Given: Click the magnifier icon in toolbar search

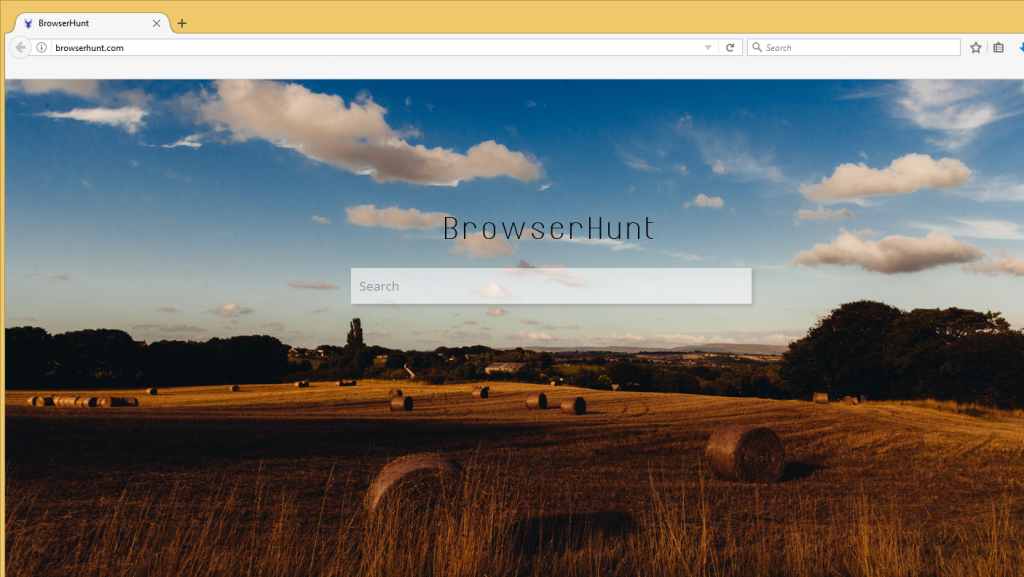Looking at the screenshot, I should pos(757,47).
